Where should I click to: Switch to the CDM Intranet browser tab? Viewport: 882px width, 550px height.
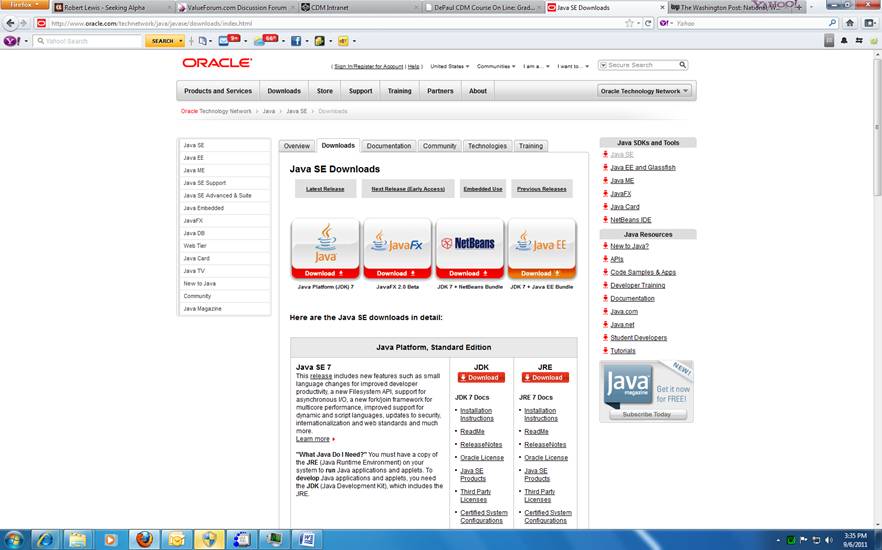359,8
